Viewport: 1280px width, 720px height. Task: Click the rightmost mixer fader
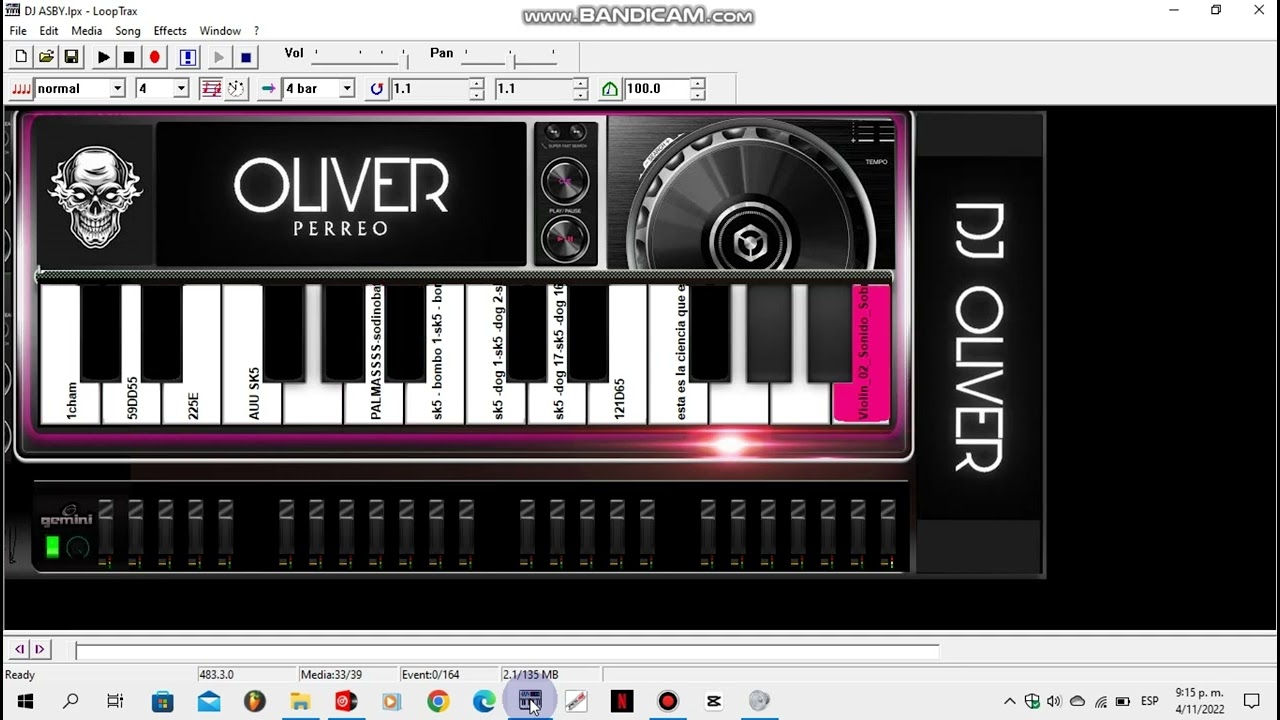point(887,535)
